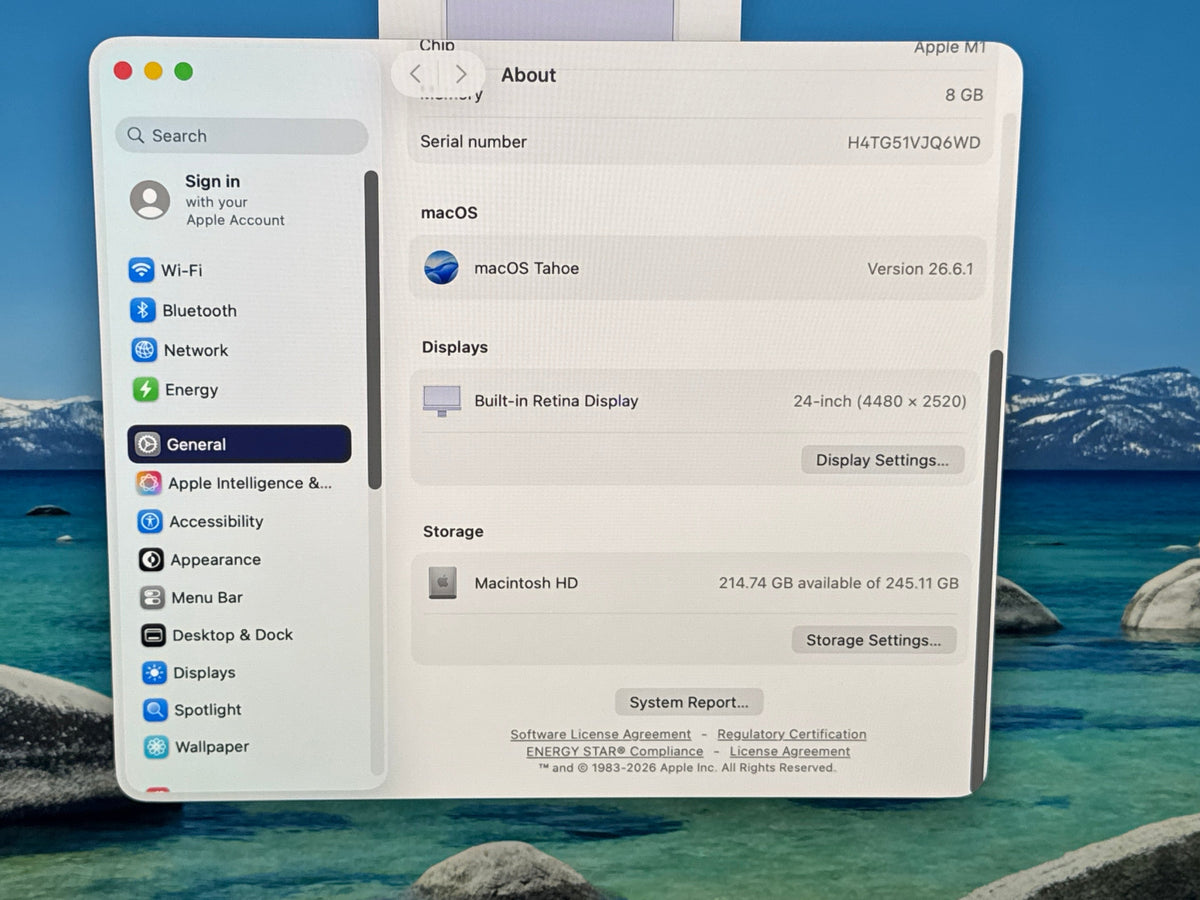Open the Regulatory Certification link
The width and height of the screenshot is (1200, 900).
click(792, 734)
